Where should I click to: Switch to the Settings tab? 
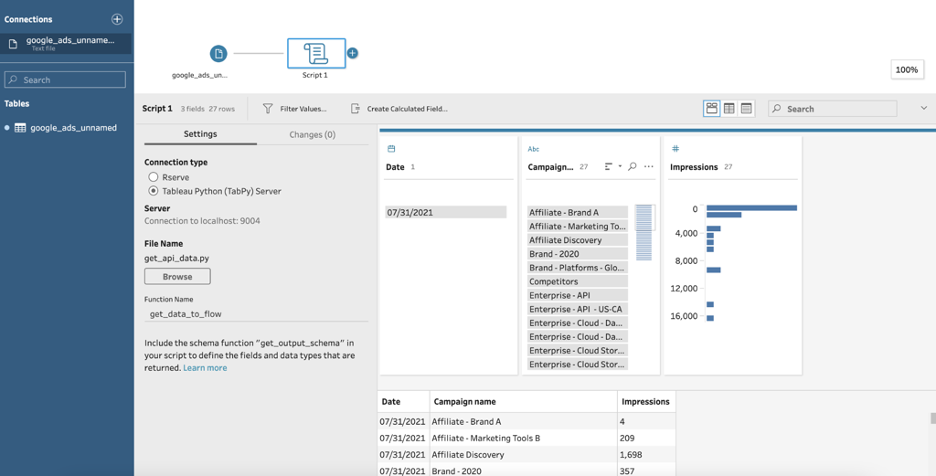(x=200, y=134)
